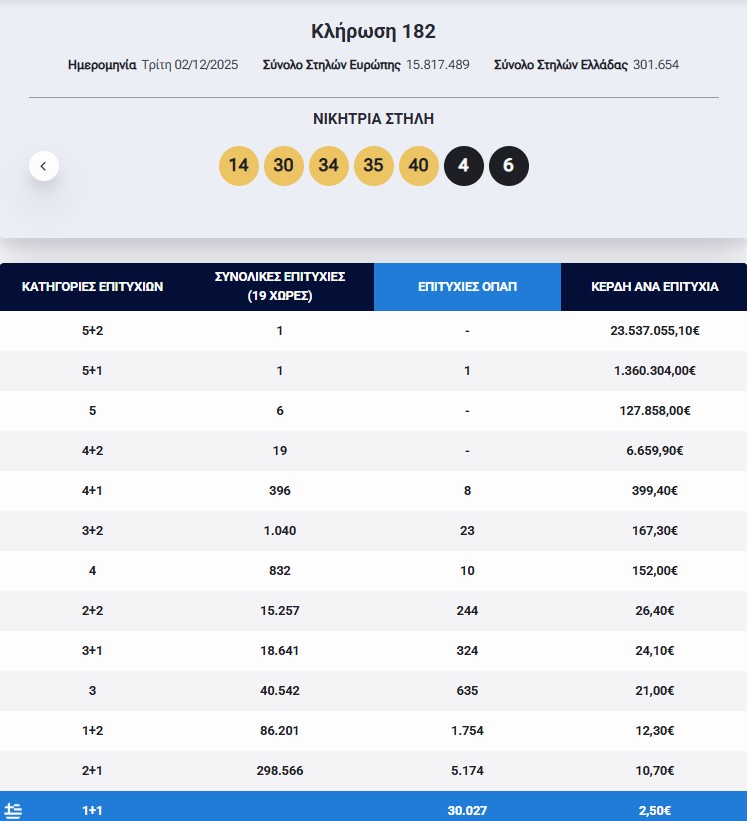Select the highlighted 1+1 category label
Screen dimensions: 747x821
point(92,810)
